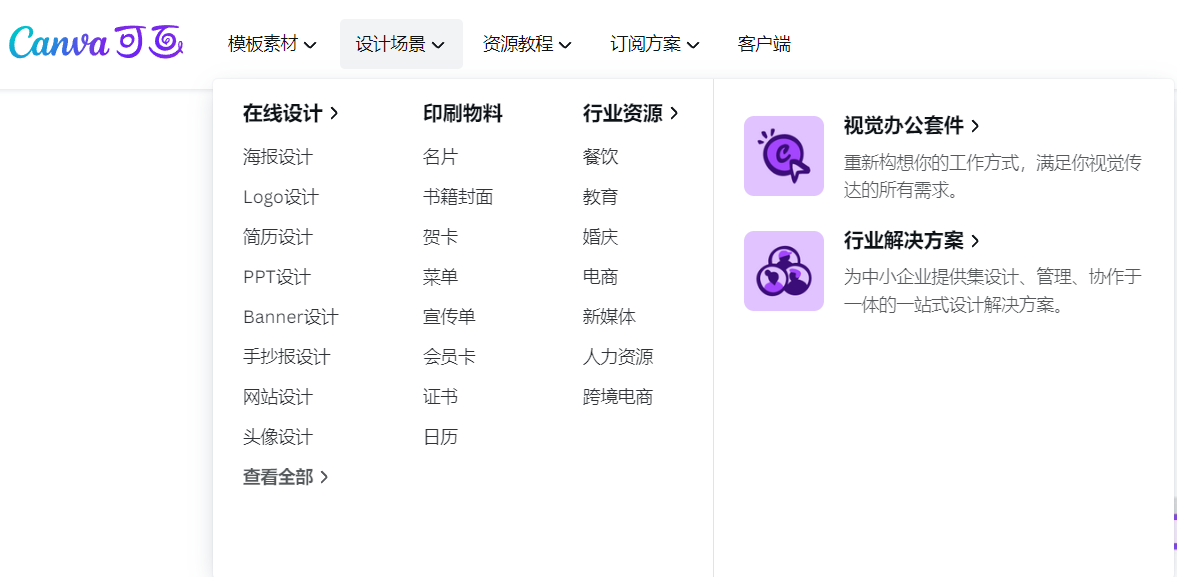Click 查看全部 to see all designs
This screenshot has width=1177, height=577.
click(x=286, y=477)
